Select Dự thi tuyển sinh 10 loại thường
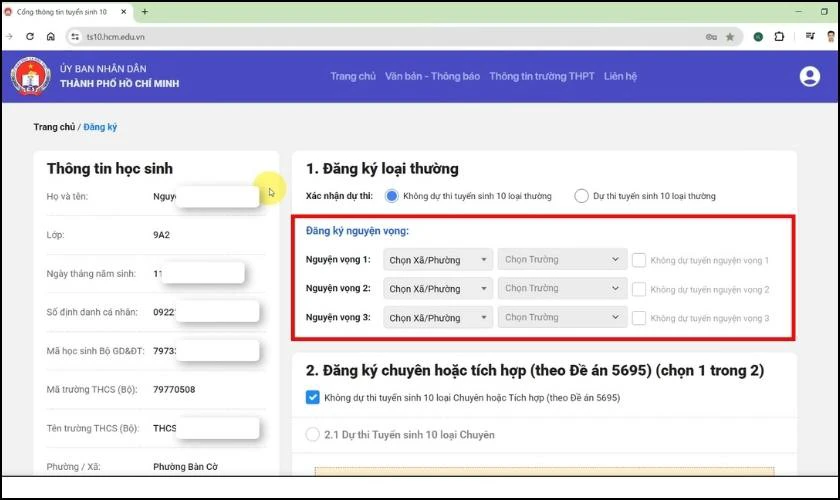This screenshot has height=500, width=840. (x=581, y=196)
